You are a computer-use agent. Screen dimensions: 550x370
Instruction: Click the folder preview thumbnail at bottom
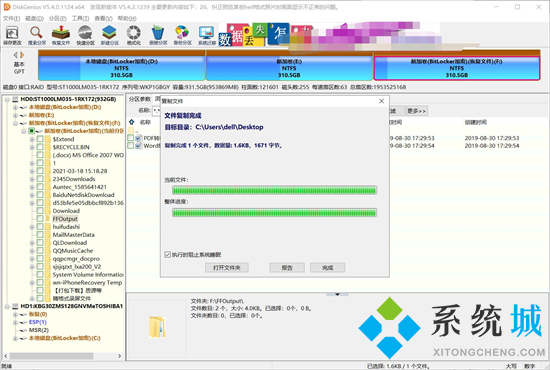point(157,328)
